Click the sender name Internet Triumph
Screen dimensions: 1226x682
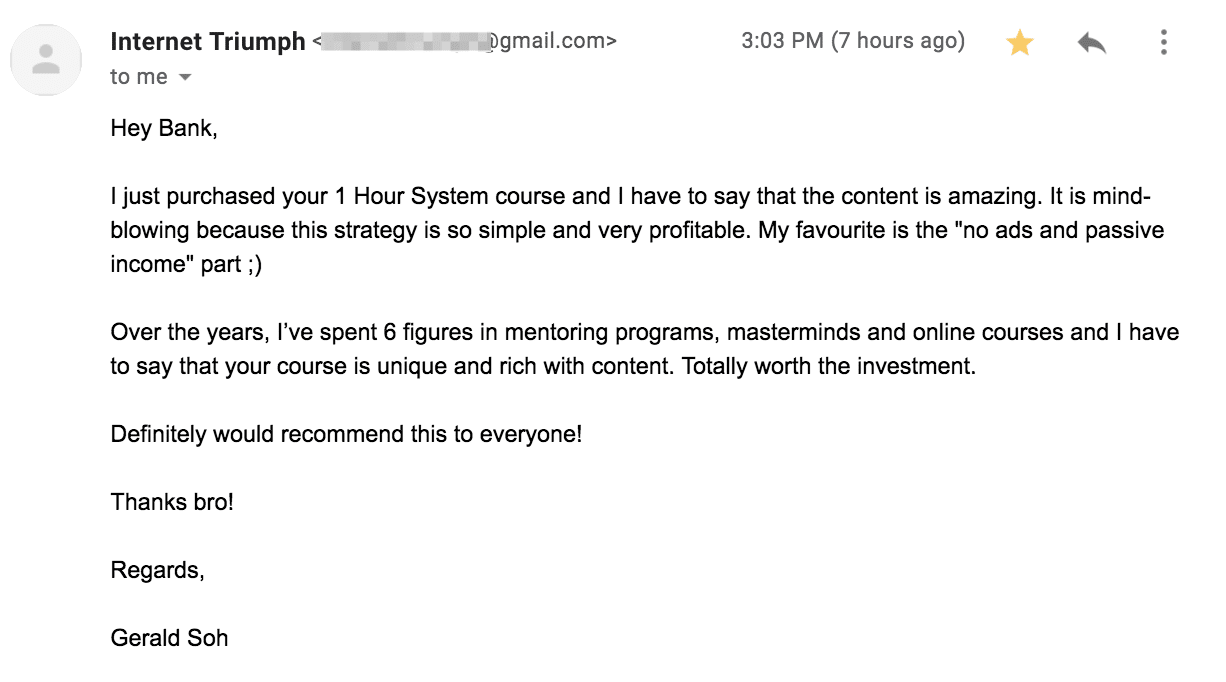point(208,42)
